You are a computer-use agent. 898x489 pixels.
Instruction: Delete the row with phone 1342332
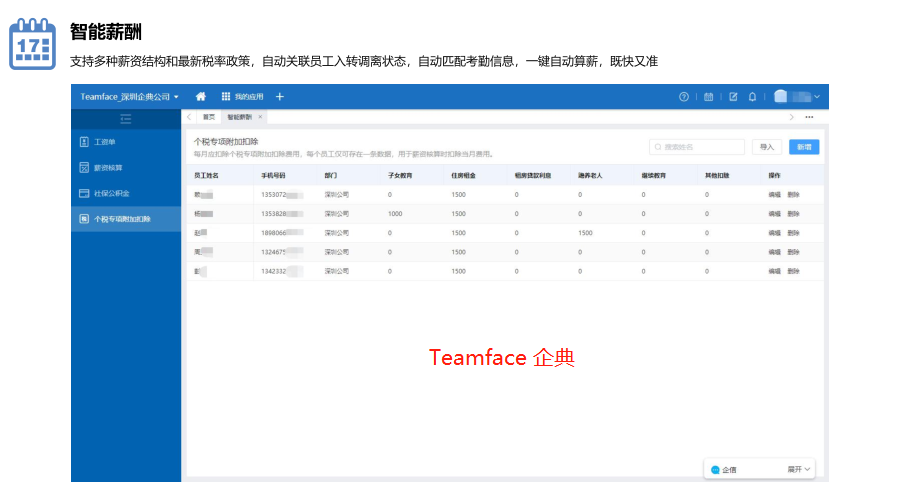tap(793, 271)
